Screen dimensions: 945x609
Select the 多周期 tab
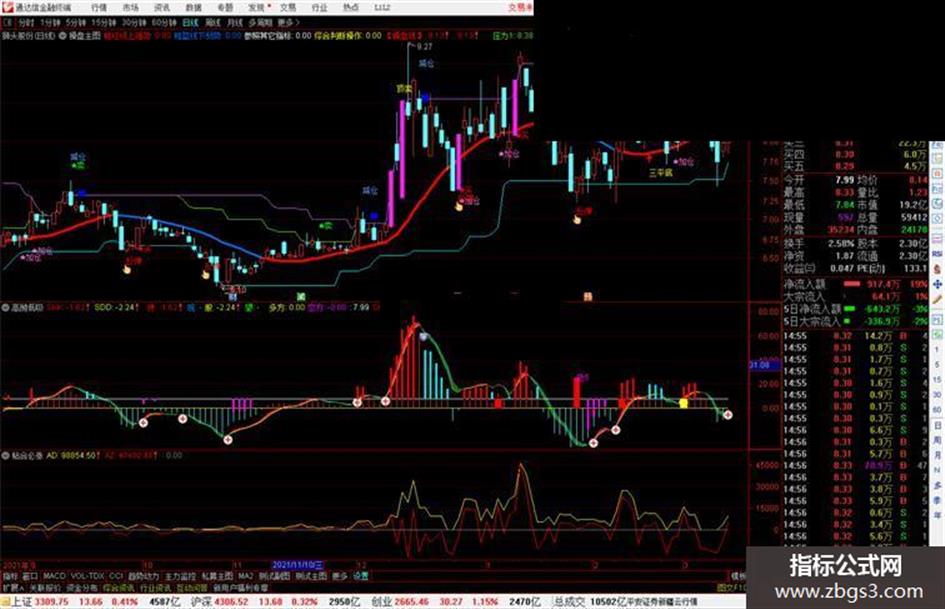(x=261, y=23)
